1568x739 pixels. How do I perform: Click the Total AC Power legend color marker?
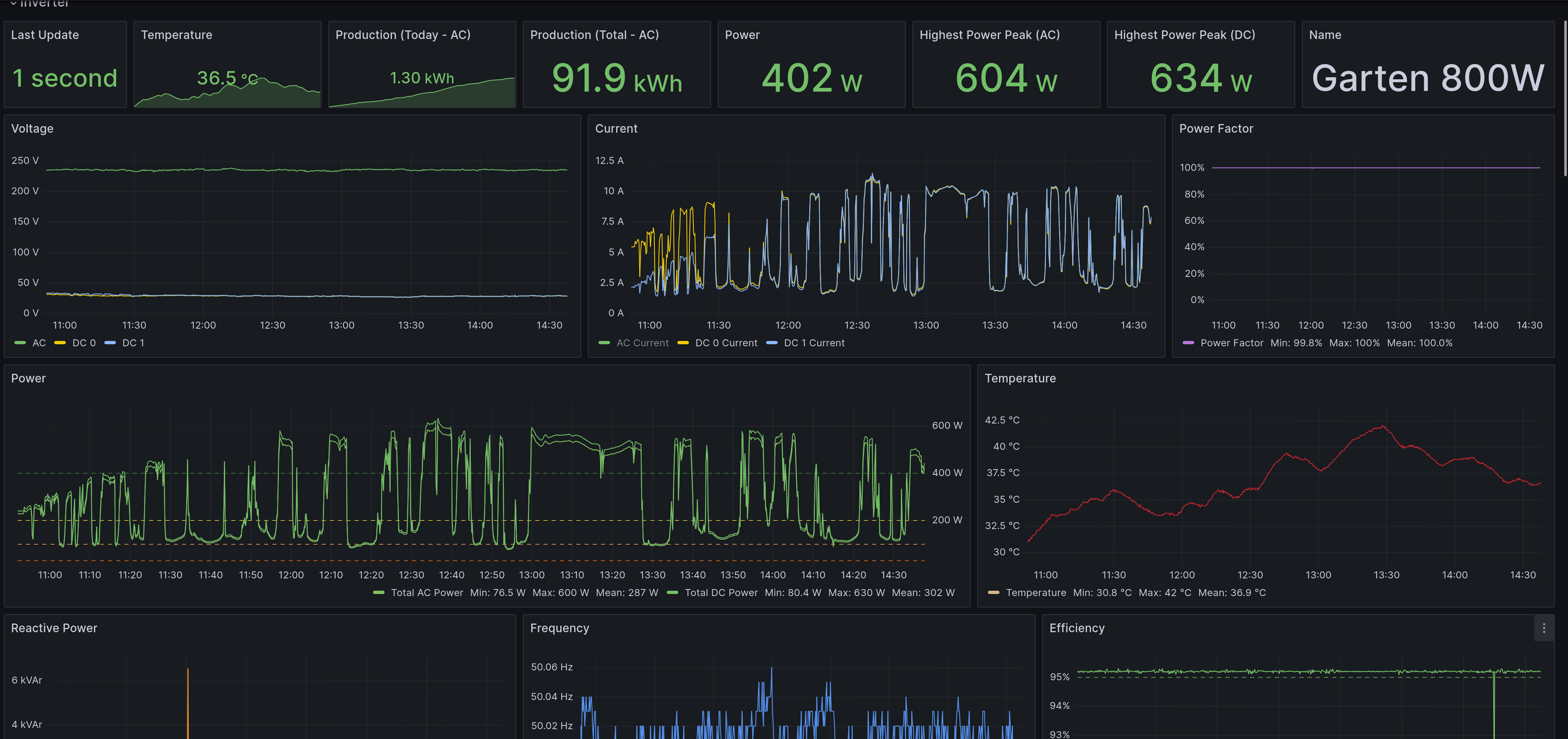(x=378, y=592)
